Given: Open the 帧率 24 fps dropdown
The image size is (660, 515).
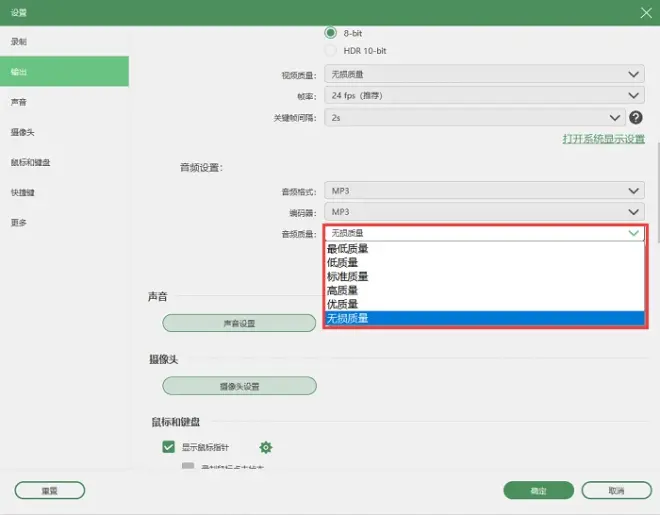Looking at the screenshot, I should (x=484, y=96).
